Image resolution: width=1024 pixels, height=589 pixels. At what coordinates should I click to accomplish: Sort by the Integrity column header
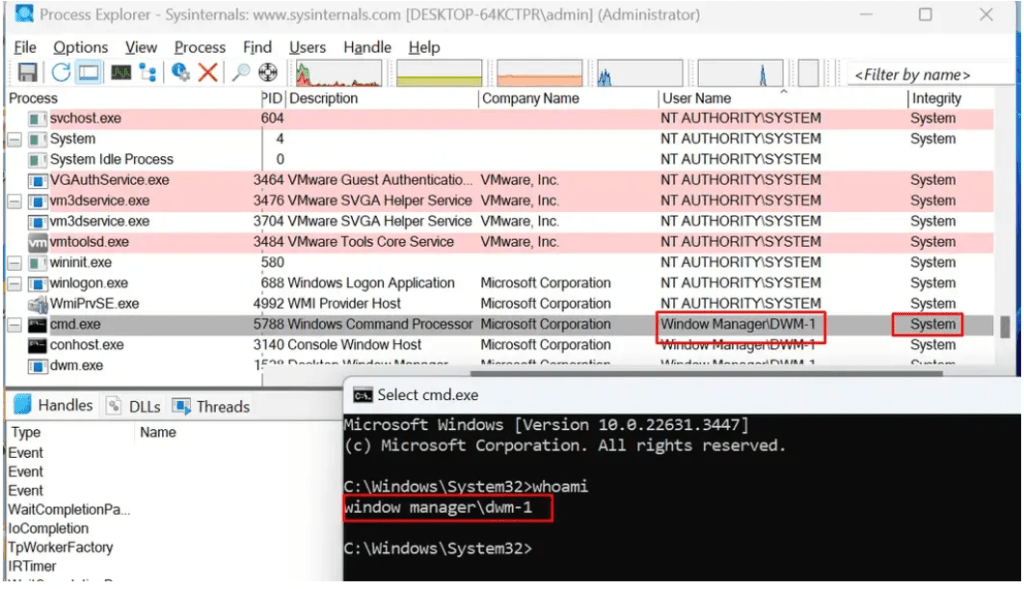(936, 98)
